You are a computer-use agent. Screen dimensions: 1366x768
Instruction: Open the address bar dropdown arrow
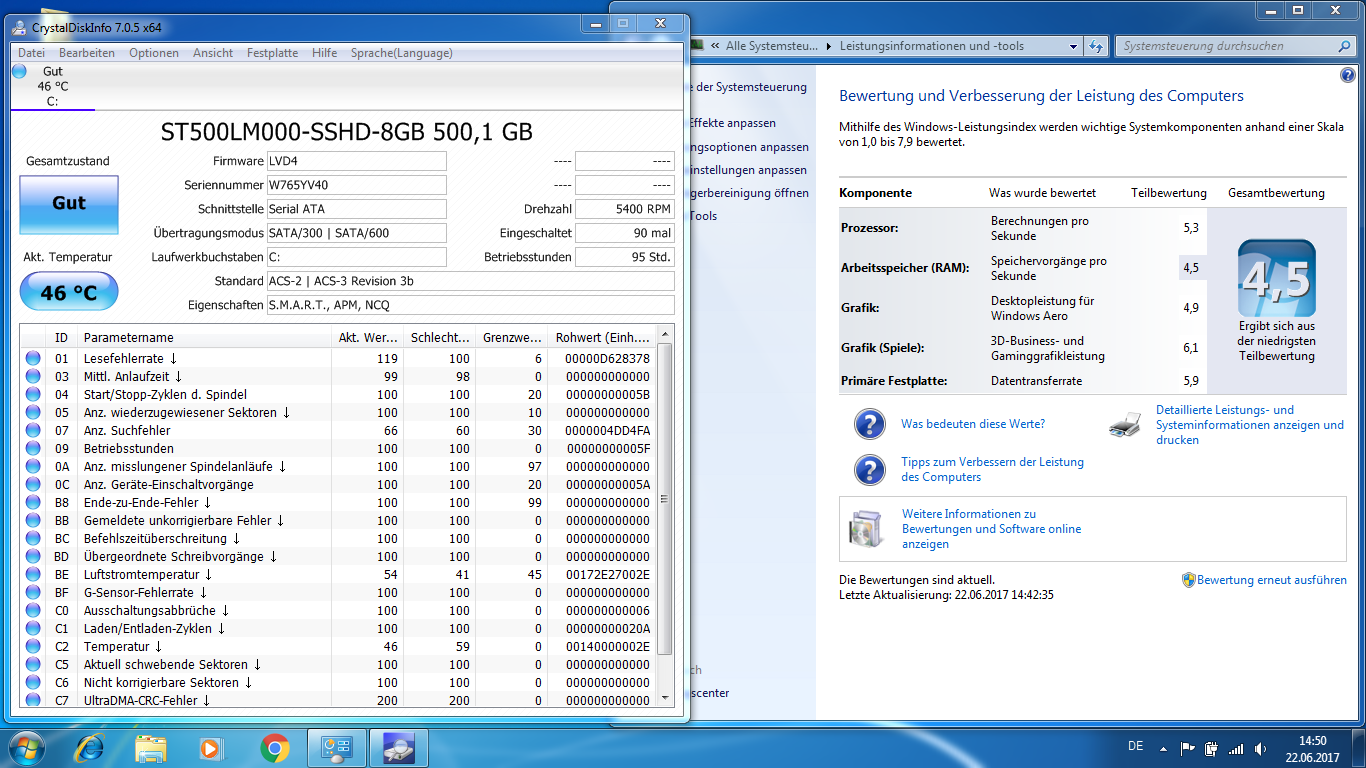click(x=1073, y=46)
